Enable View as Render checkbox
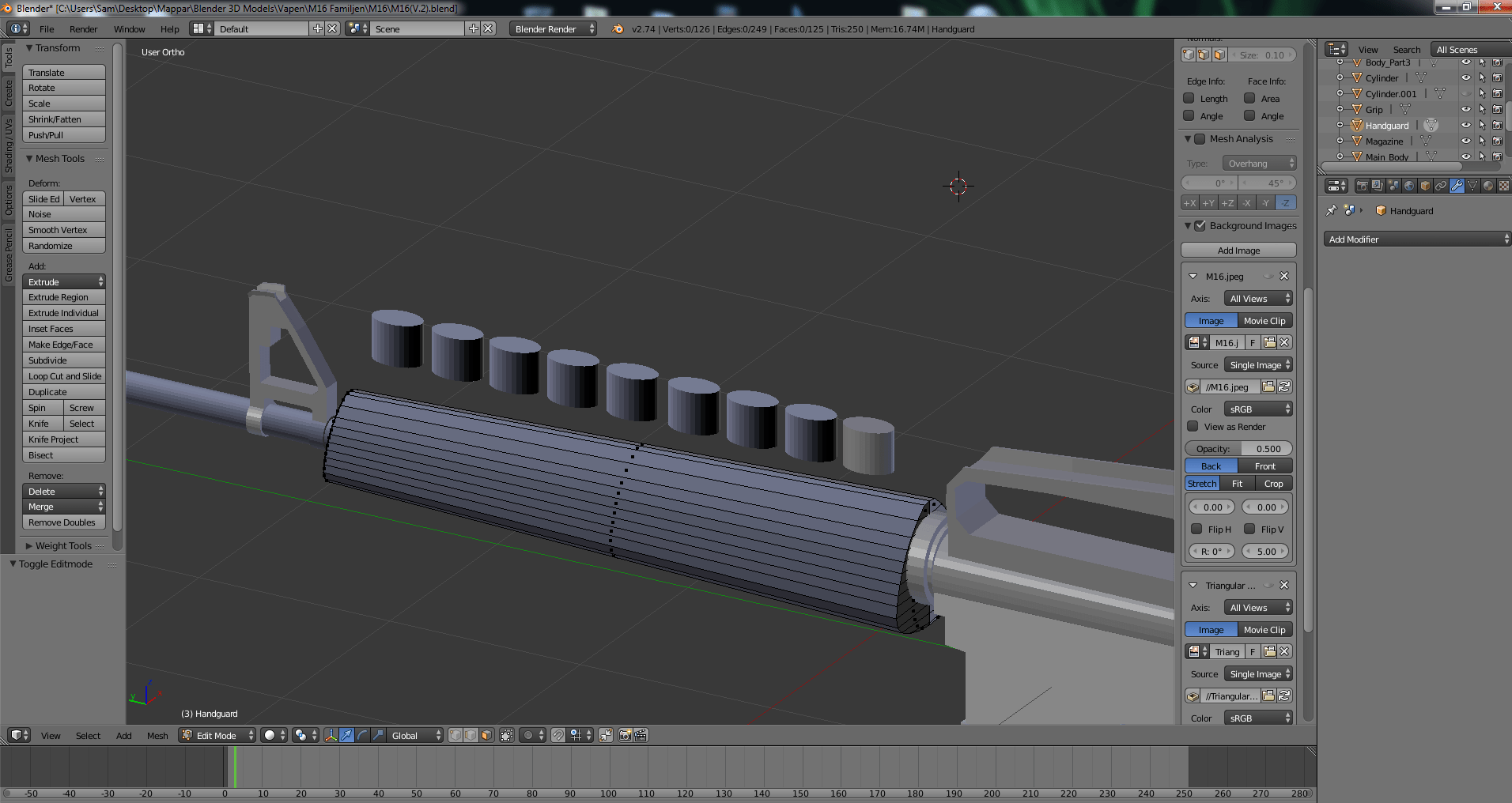1512x803 pixels. tap(1193, 426)
